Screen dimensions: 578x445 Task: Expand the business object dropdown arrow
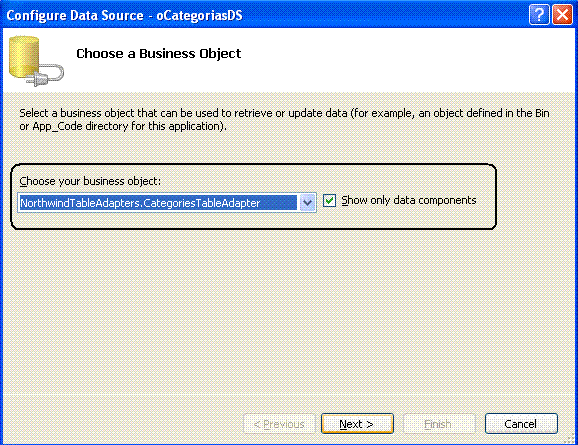click(307, 202)
